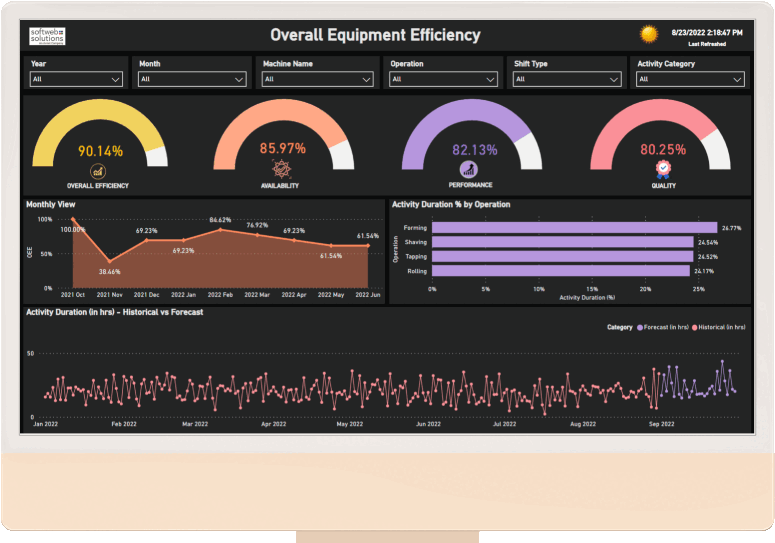Open the Year filter dropdown

coord(77,79)
